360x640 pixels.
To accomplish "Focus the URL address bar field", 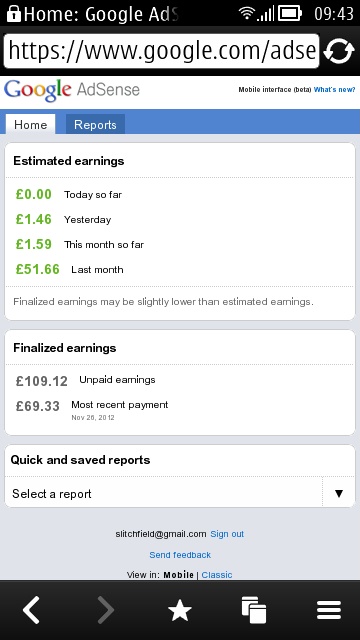I will click(161, 51).
